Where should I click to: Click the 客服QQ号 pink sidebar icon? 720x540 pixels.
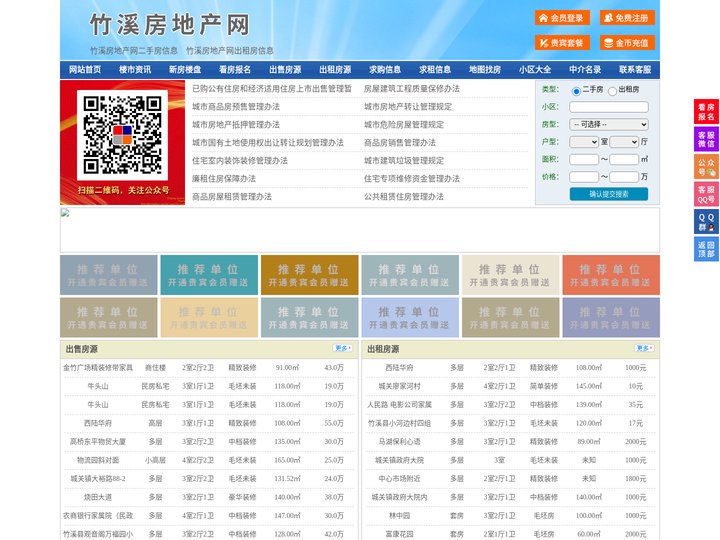pos(706,194)
